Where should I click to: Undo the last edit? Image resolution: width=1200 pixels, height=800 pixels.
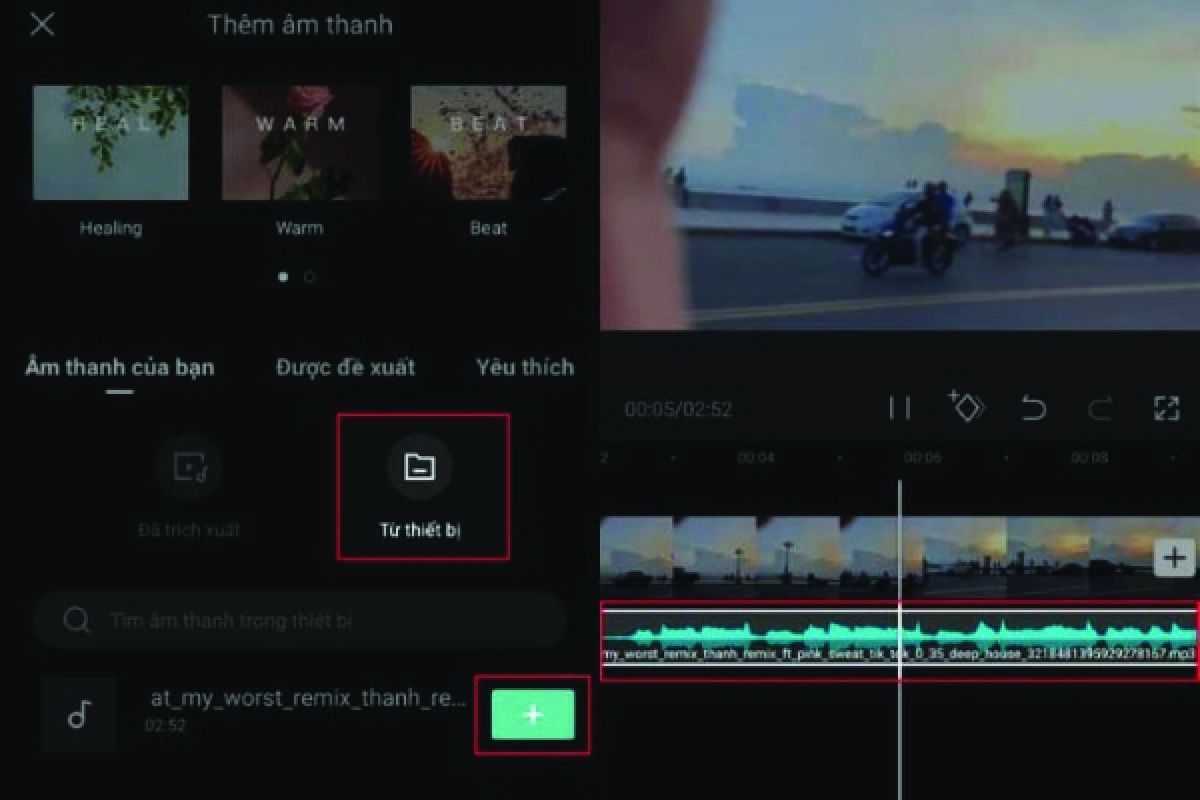[1036, 408]
